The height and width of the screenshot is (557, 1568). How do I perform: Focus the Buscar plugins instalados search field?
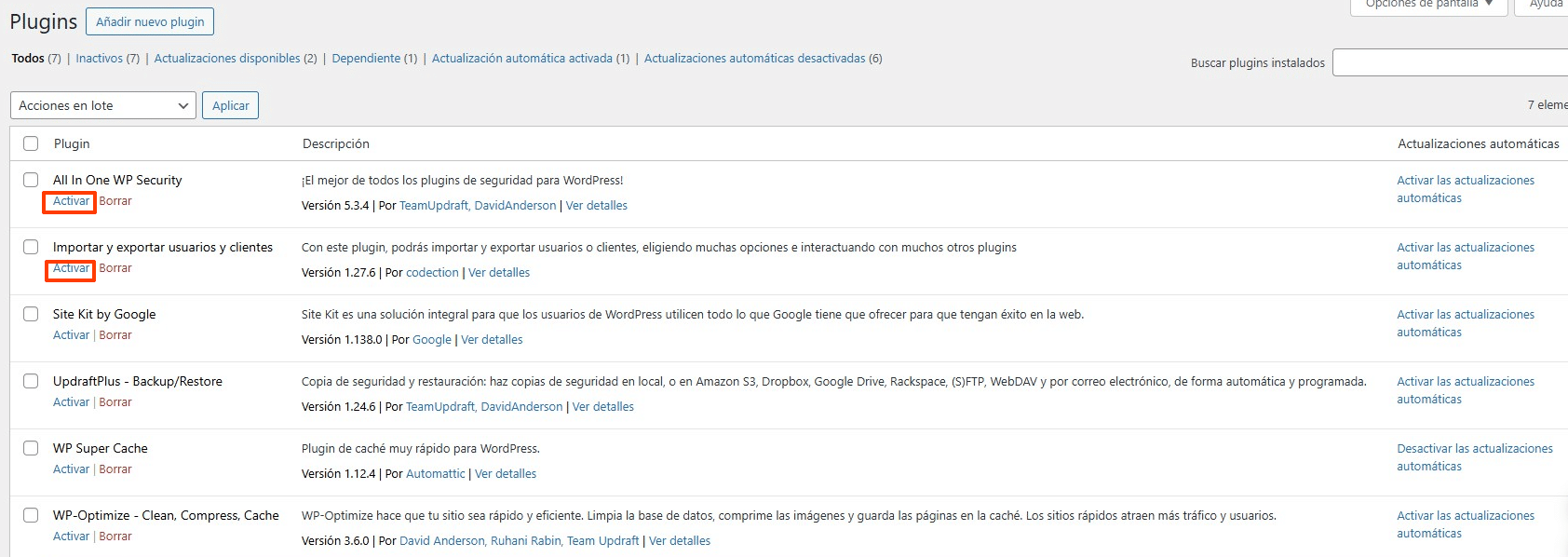1450,62
